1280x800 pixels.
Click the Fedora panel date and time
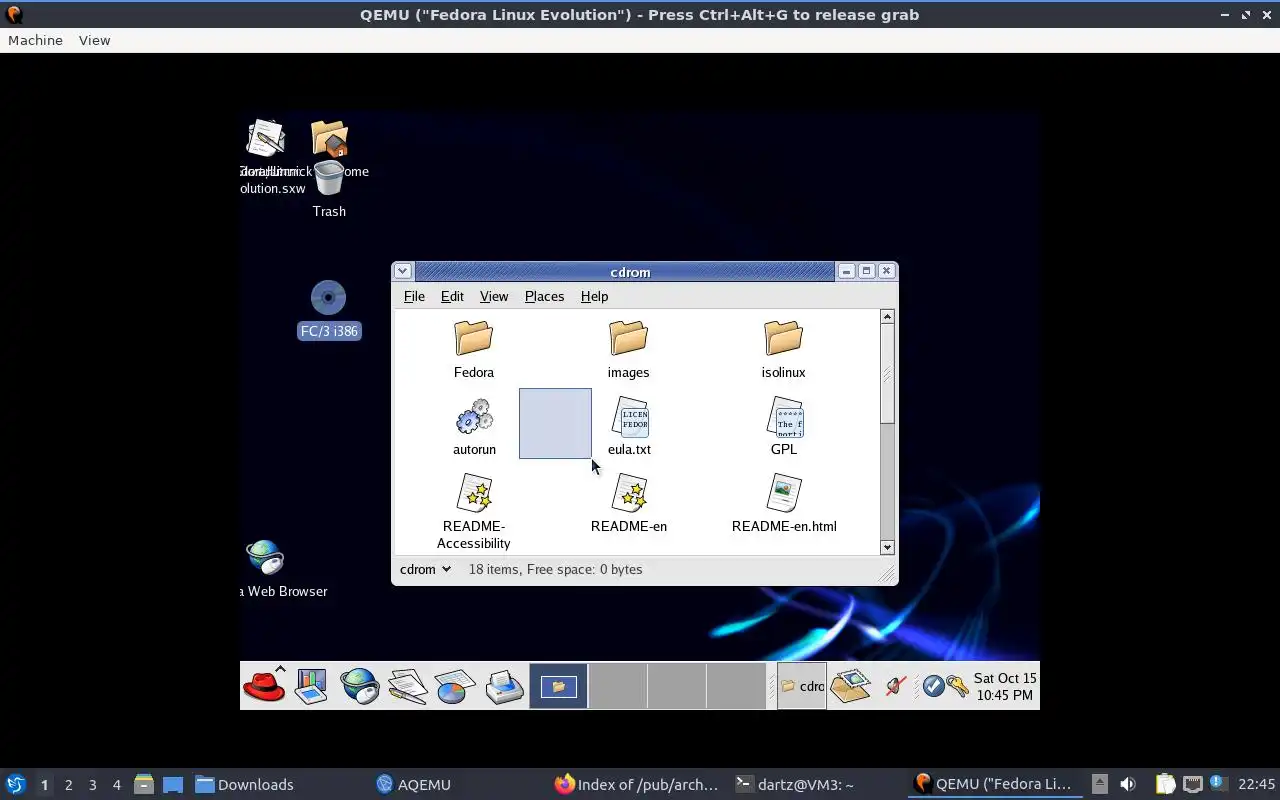(1005, 686)
